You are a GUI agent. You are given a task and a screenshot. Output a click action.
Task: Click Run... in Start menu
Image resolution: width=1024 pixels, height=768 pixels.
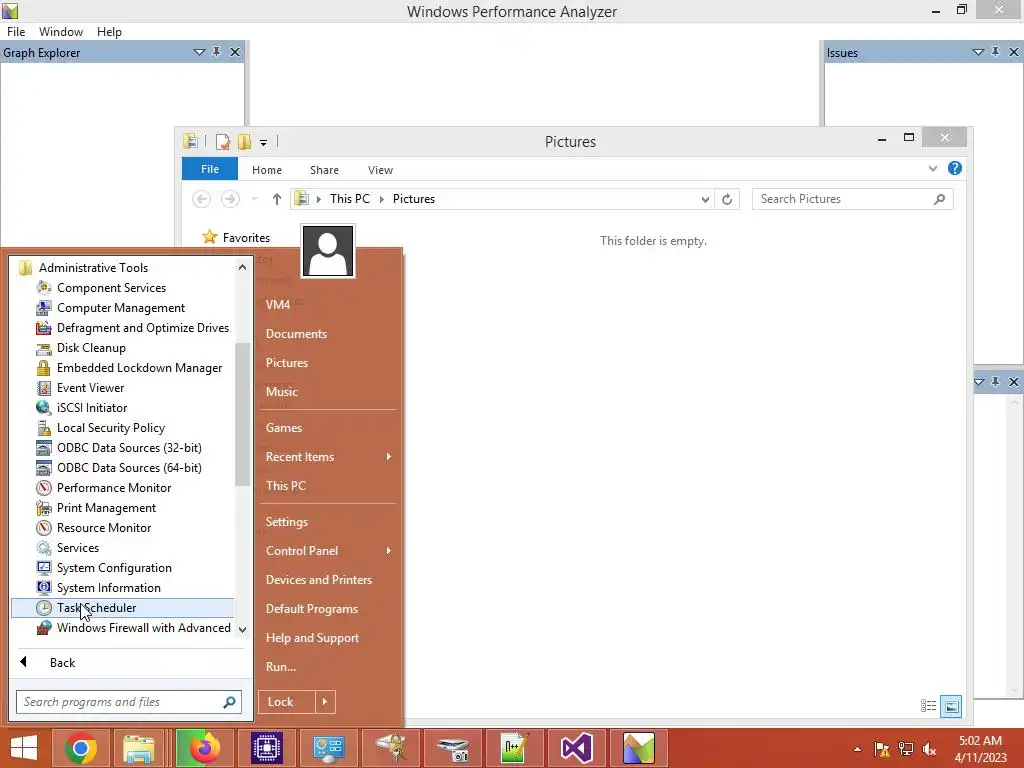tap(281, 667)
